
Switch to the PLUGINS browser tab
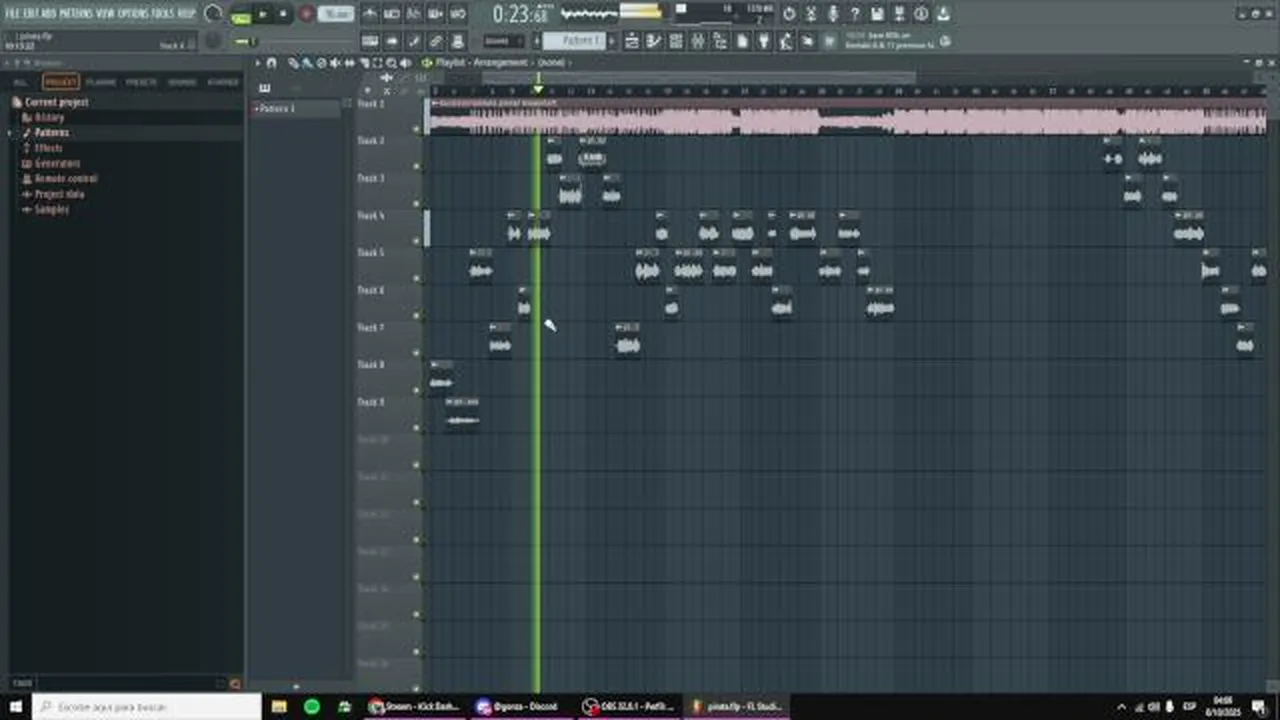pos(101,82)
